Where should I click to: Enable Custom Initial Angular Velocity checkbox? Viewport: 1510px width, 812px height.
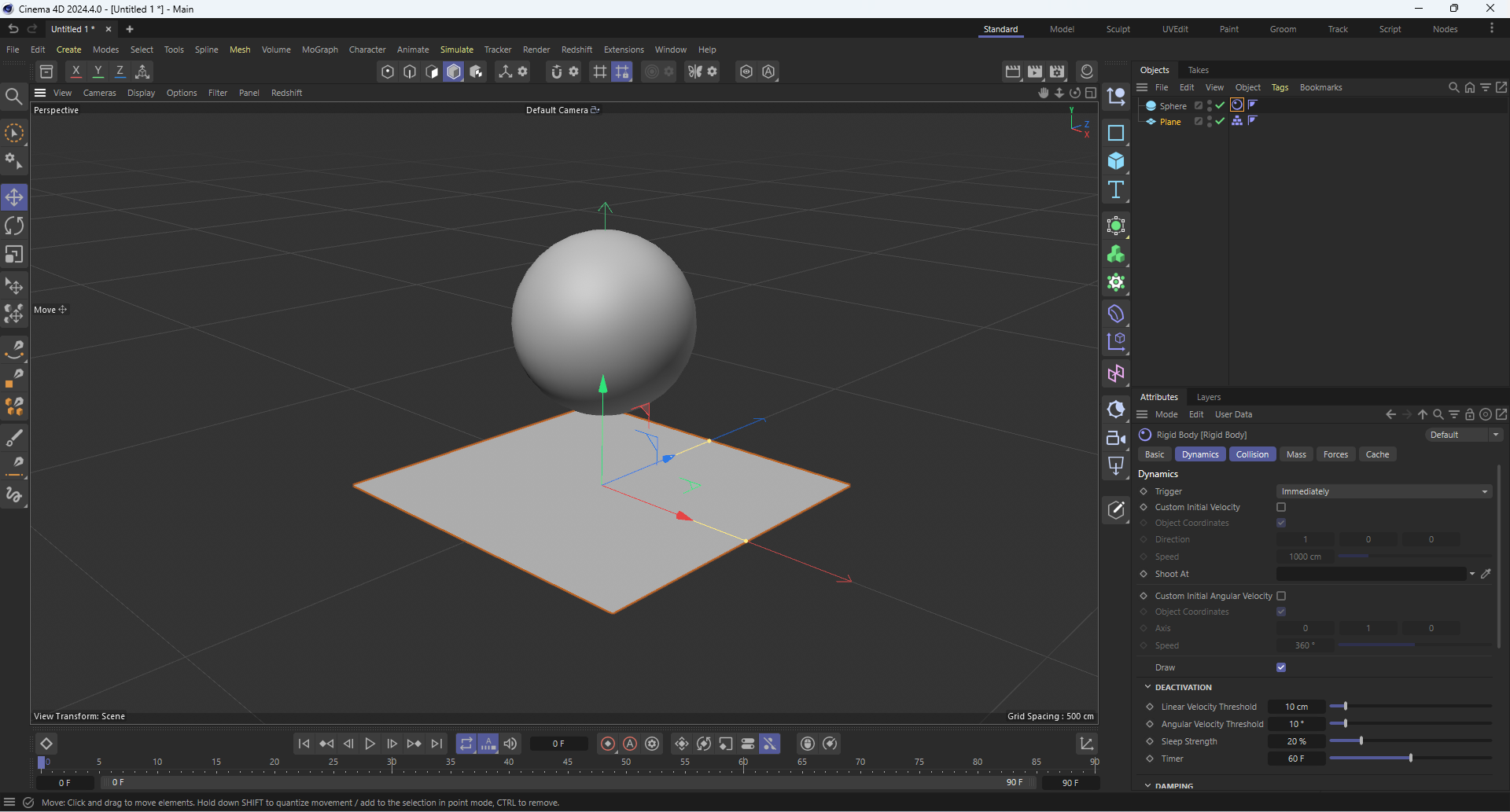click(x=1281, y=596)
